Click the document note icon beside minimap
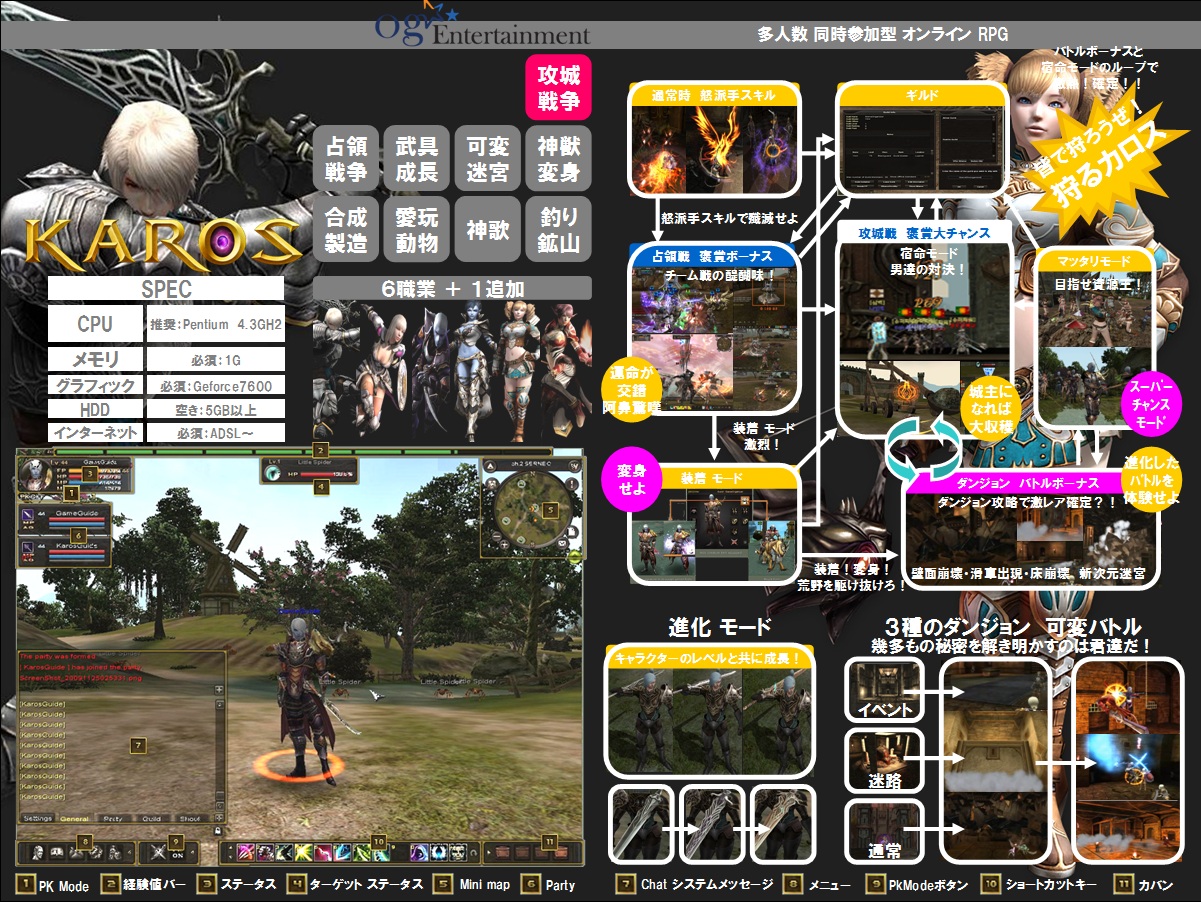 point(572,531)
